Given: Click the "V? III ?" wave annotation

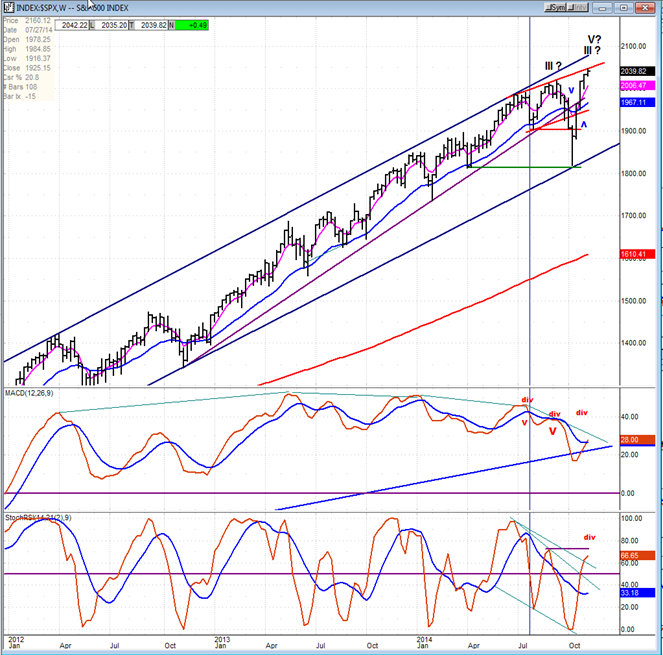Looking at the screenshot, I should click(x=591, y=44).
